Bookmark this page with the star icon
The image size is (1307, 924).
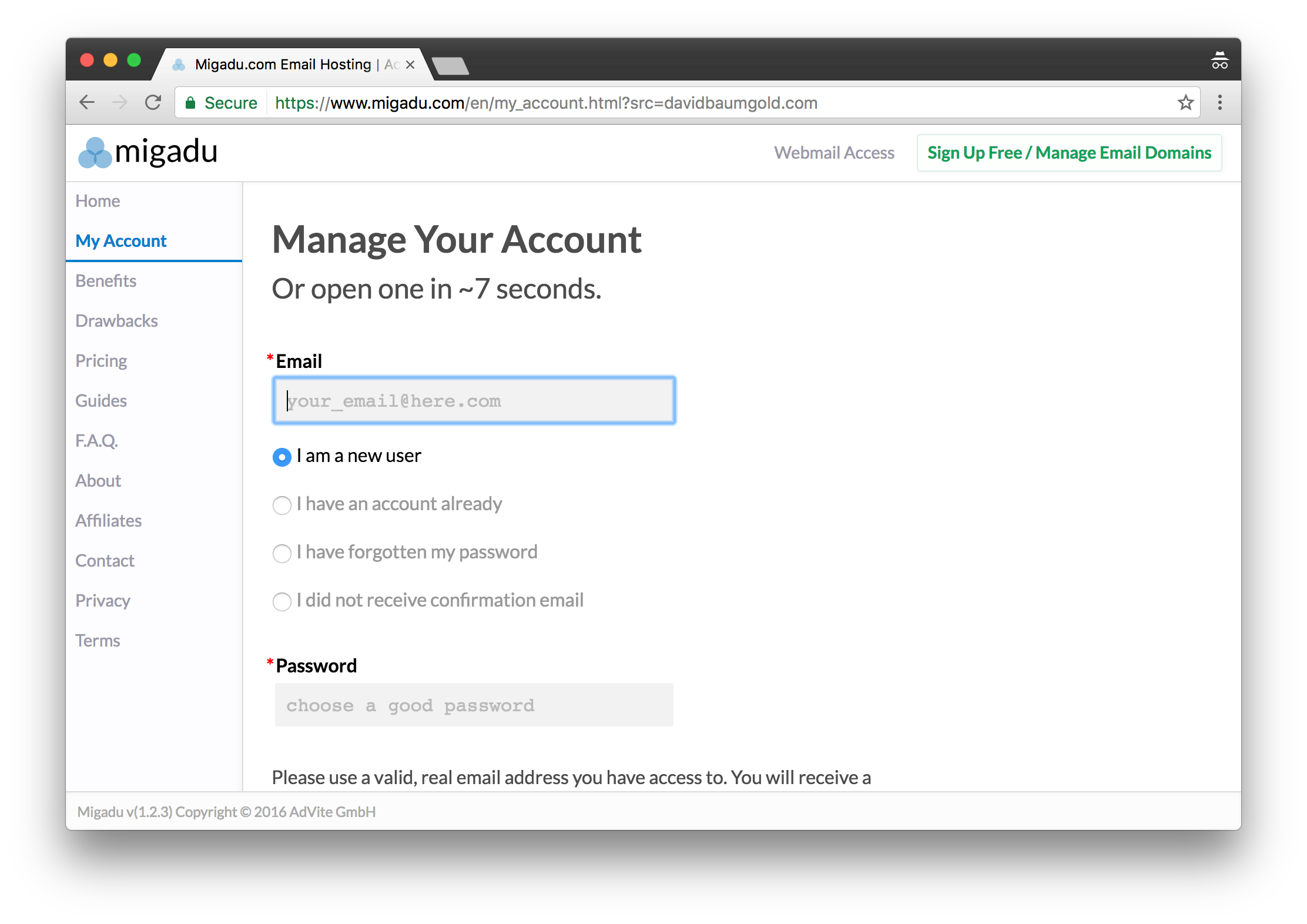tap(1185, 103)
